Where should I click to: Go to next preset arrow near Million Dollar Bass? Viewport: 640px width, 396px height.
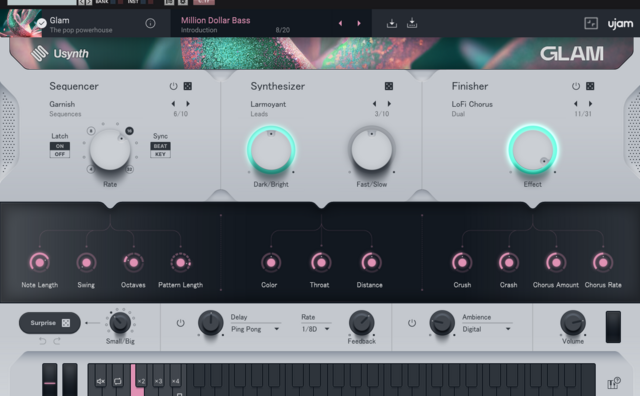[359, 23]
